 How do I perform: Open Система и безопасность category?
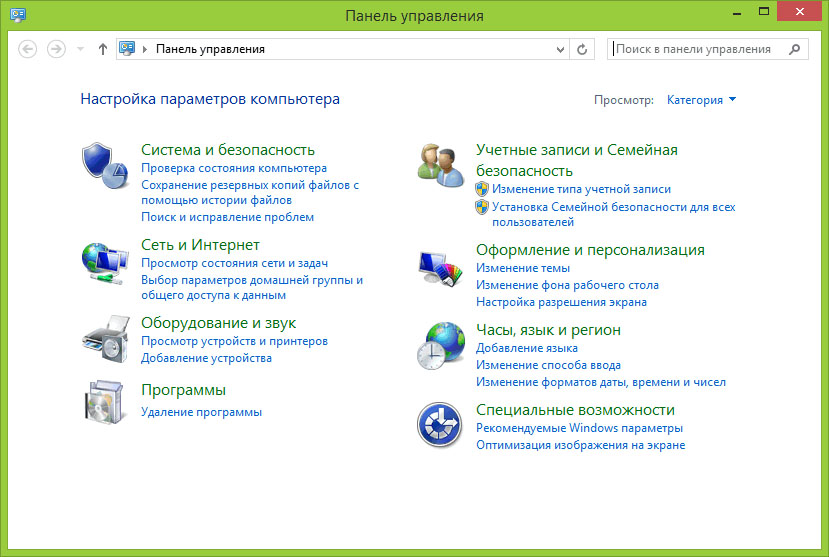click(x=228, y=150)
